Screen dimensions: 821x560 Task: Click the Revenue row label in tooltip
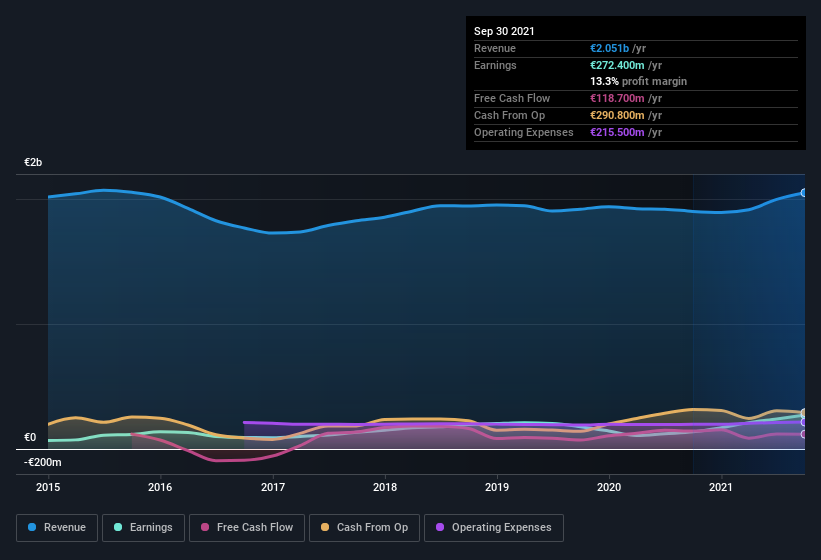tap(495, 48)
